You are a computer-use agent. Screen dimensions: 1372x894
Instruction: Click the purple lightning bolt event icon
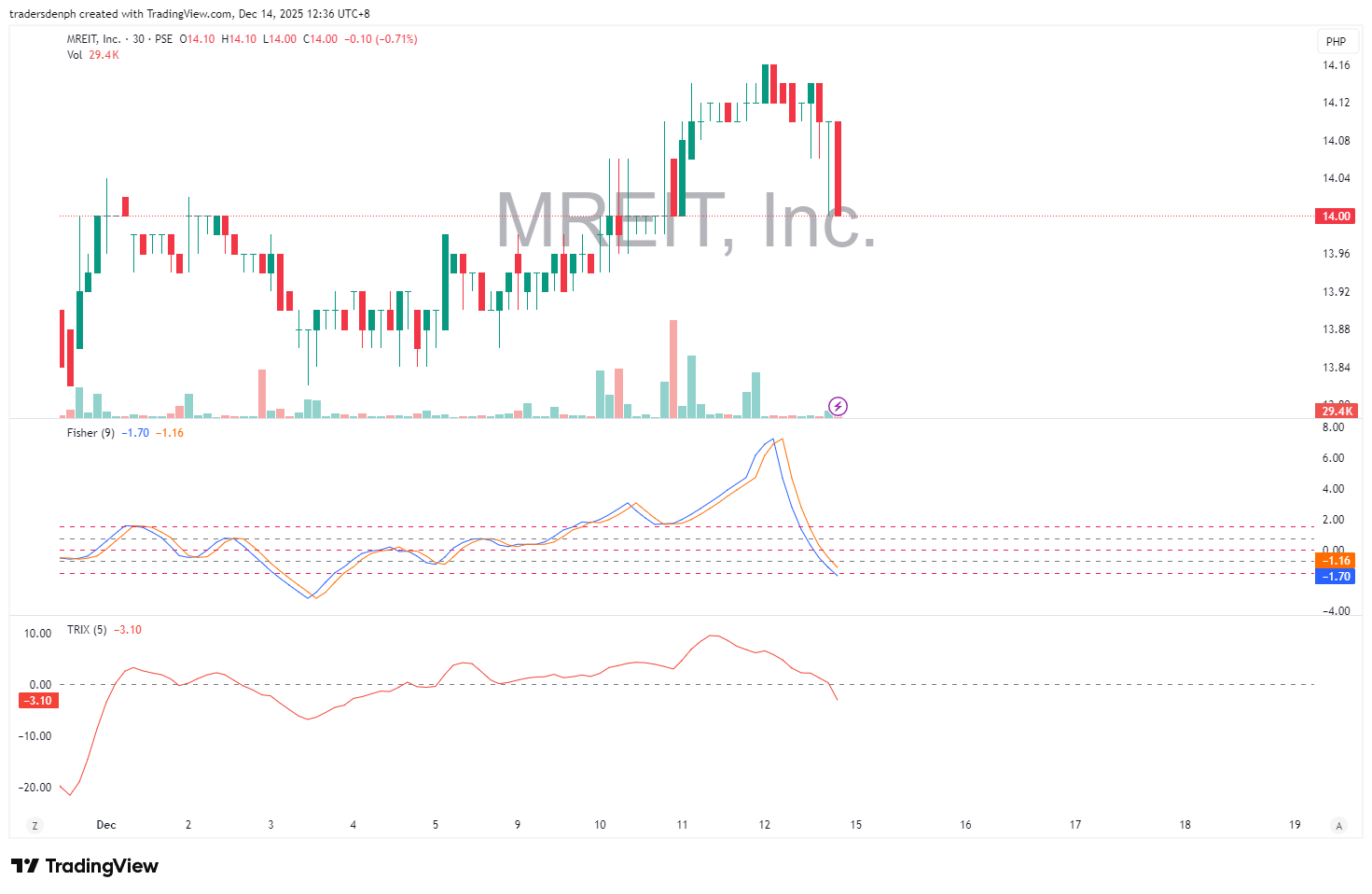click(x=838, y=406)
